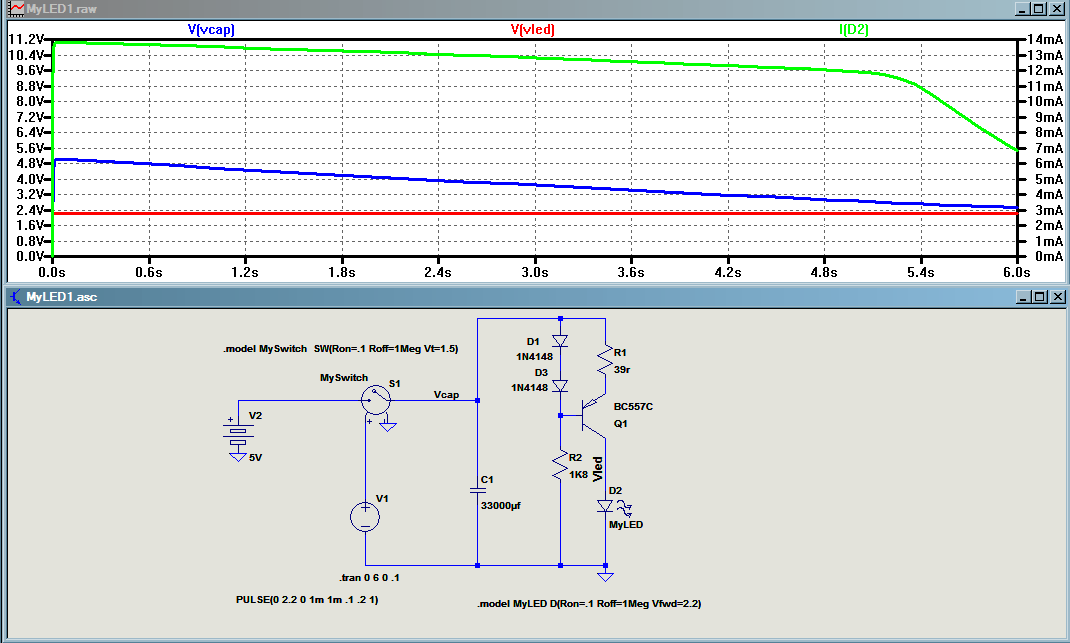Select the D1 diode symbol
1070x643 pixels.
pos(560,341)
